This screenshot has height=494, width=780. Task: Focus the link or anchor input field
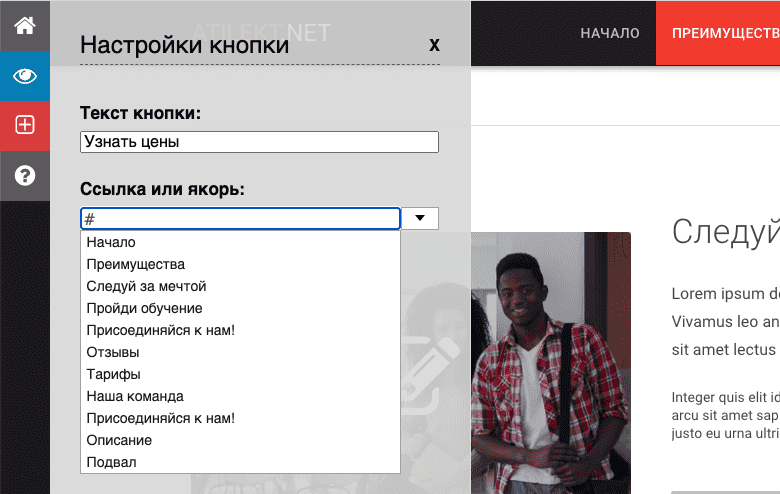click(x=240, y=218)
